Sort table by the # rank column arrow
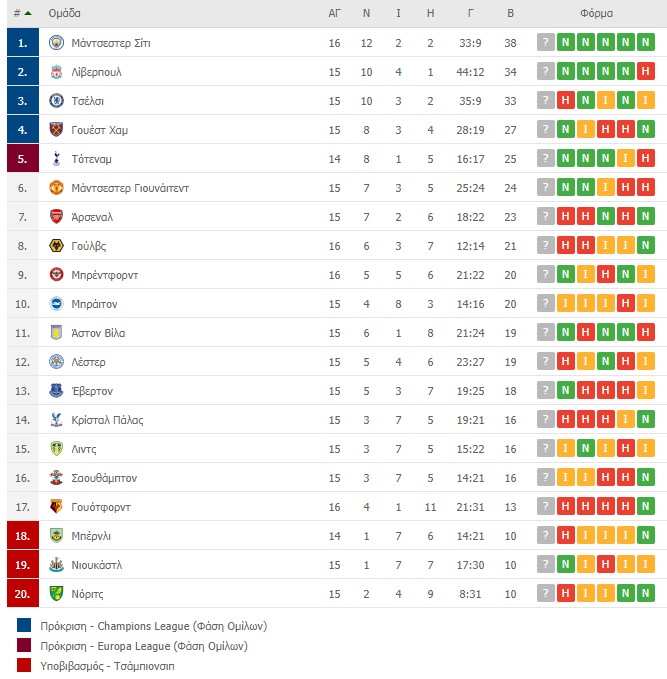Viewport: 667px width, 679px height. (28, 13)
